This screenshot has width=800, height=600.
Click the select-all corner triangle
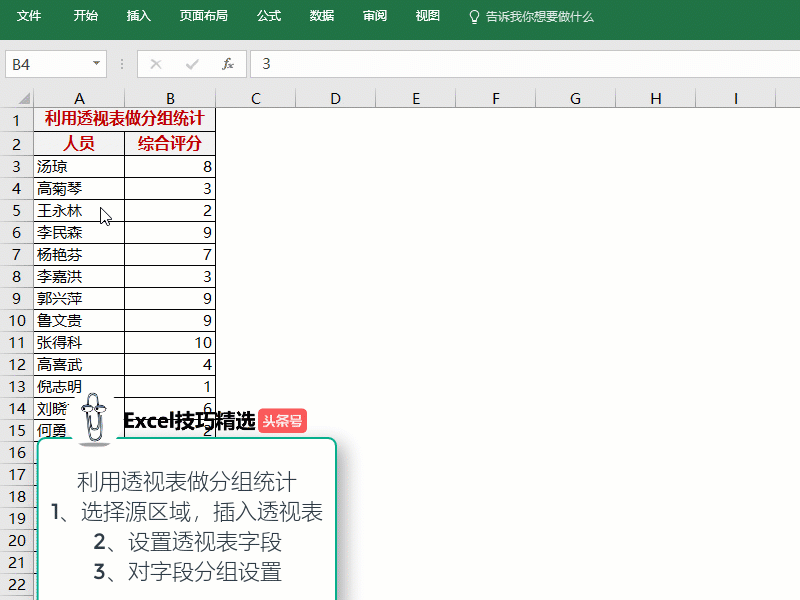click(x=18, y=98)
